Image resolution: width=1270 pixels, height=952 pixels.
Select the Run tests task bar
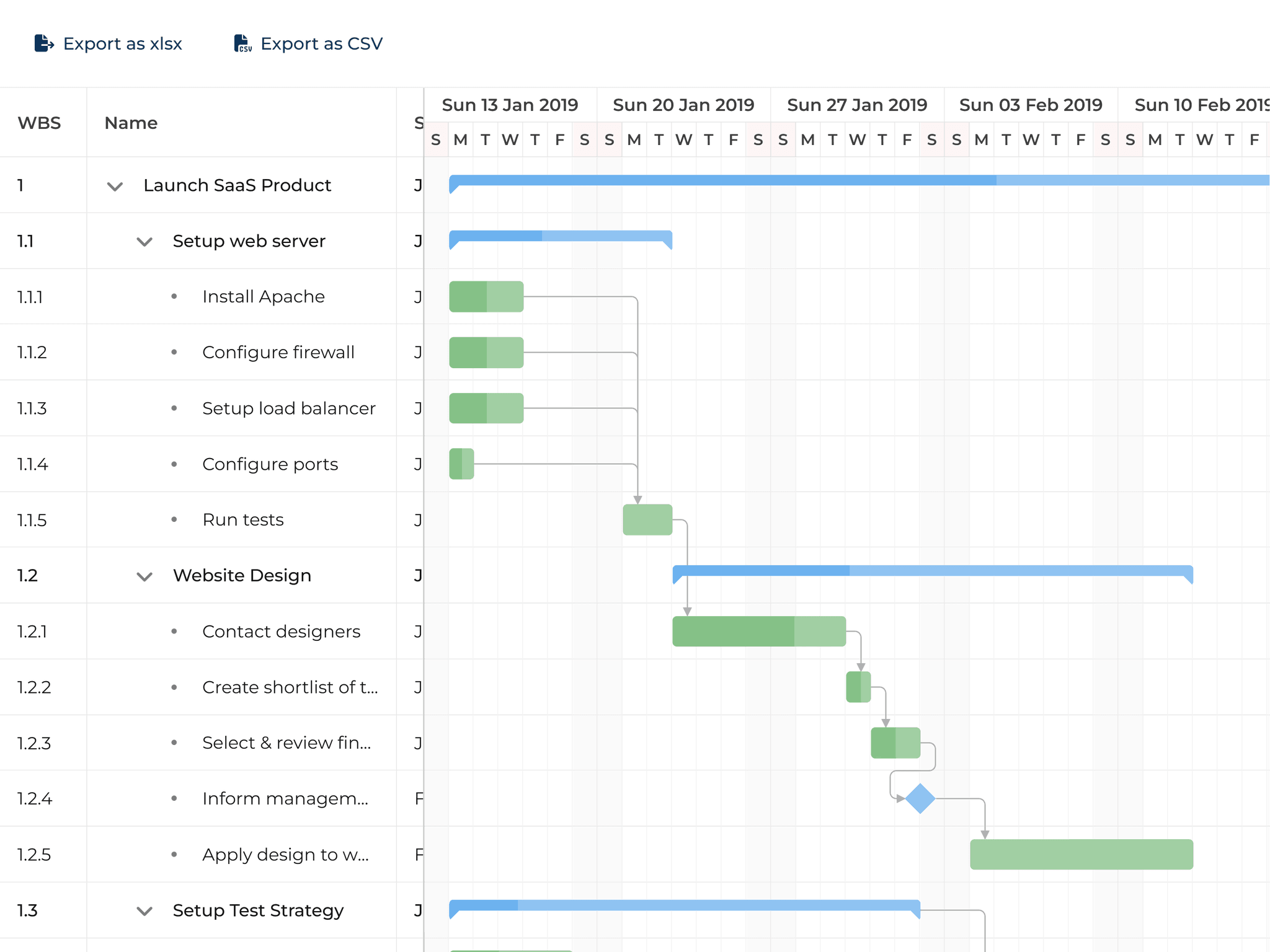coord(647,519)
